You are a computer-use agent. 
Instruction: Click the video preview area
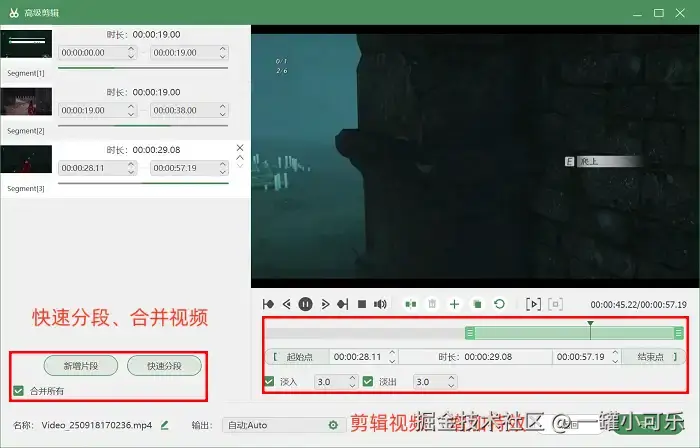[x=475, y=156]
